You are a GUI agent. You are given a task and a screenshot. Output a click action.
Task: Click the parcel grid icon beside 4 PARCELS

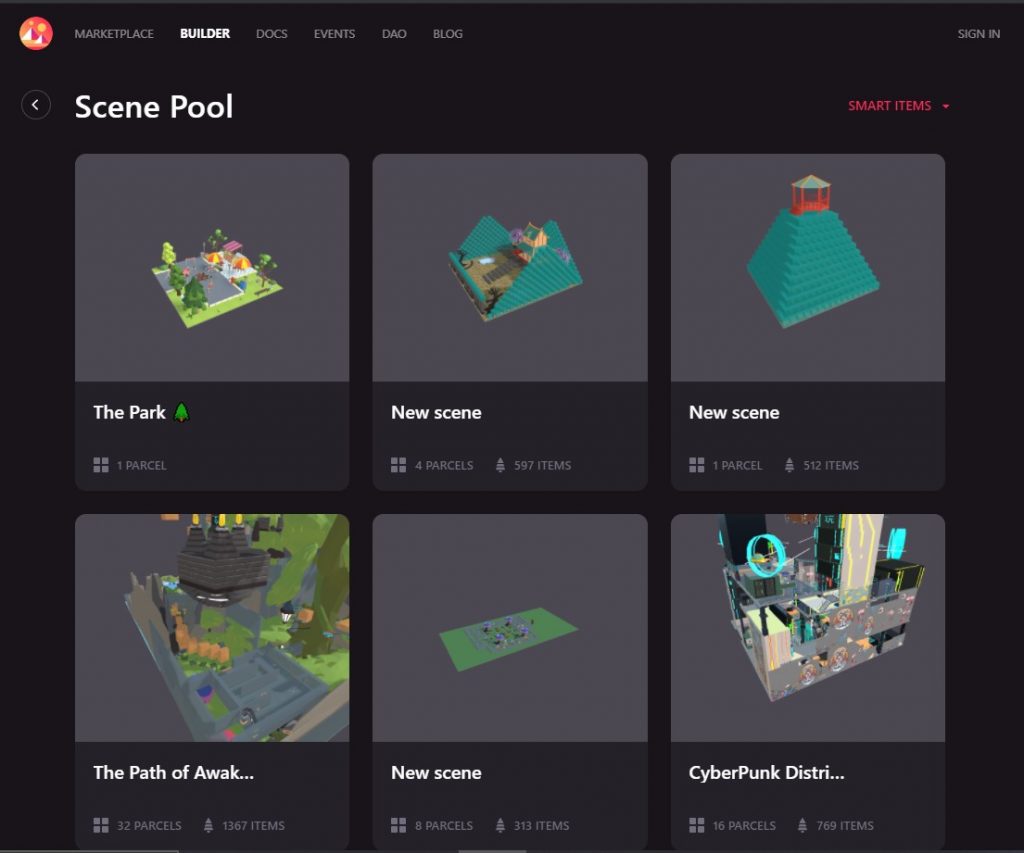[x=398, y=465]
